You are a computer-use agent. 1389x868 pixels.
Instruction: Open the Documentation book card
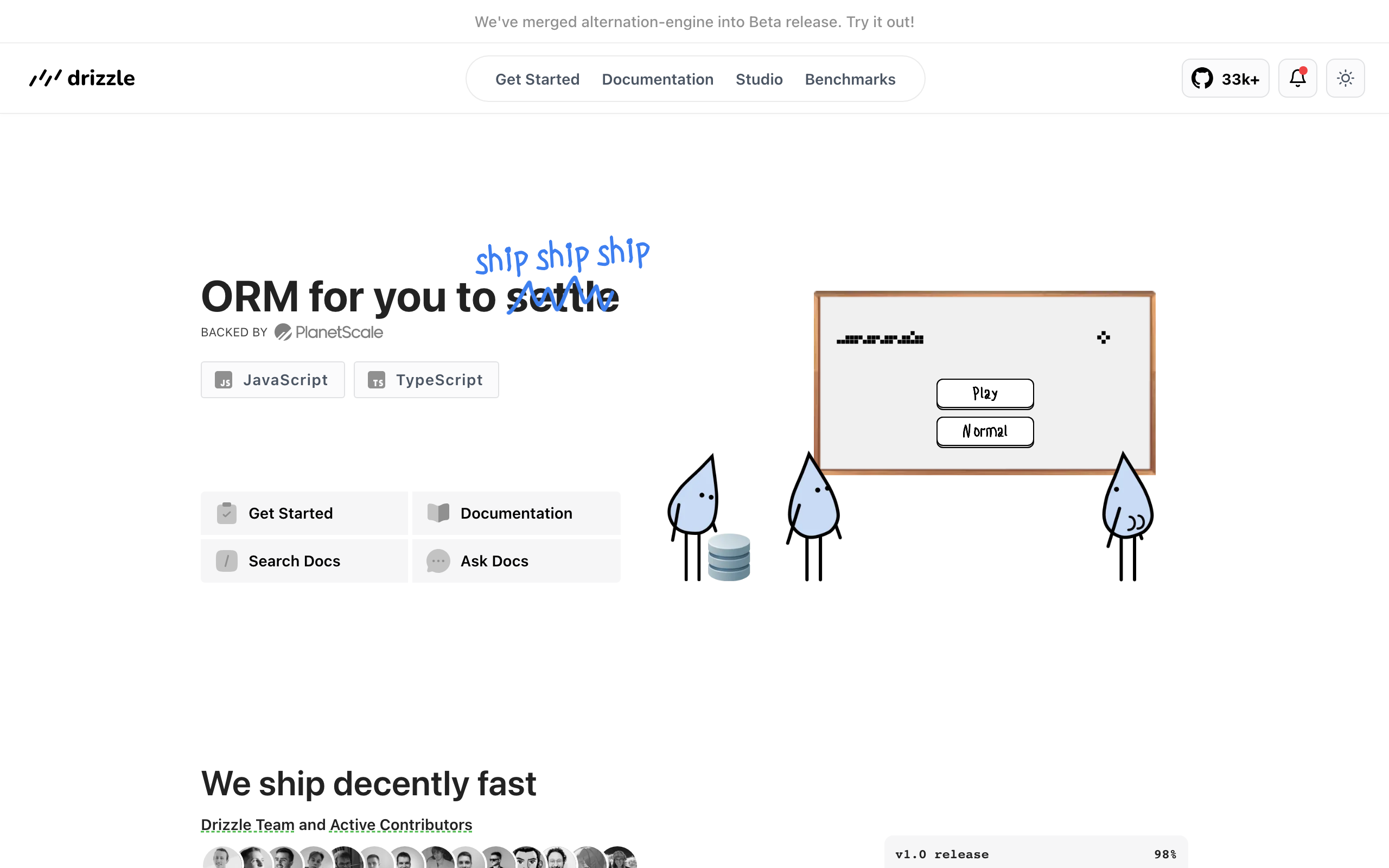(x=515, y=513)
